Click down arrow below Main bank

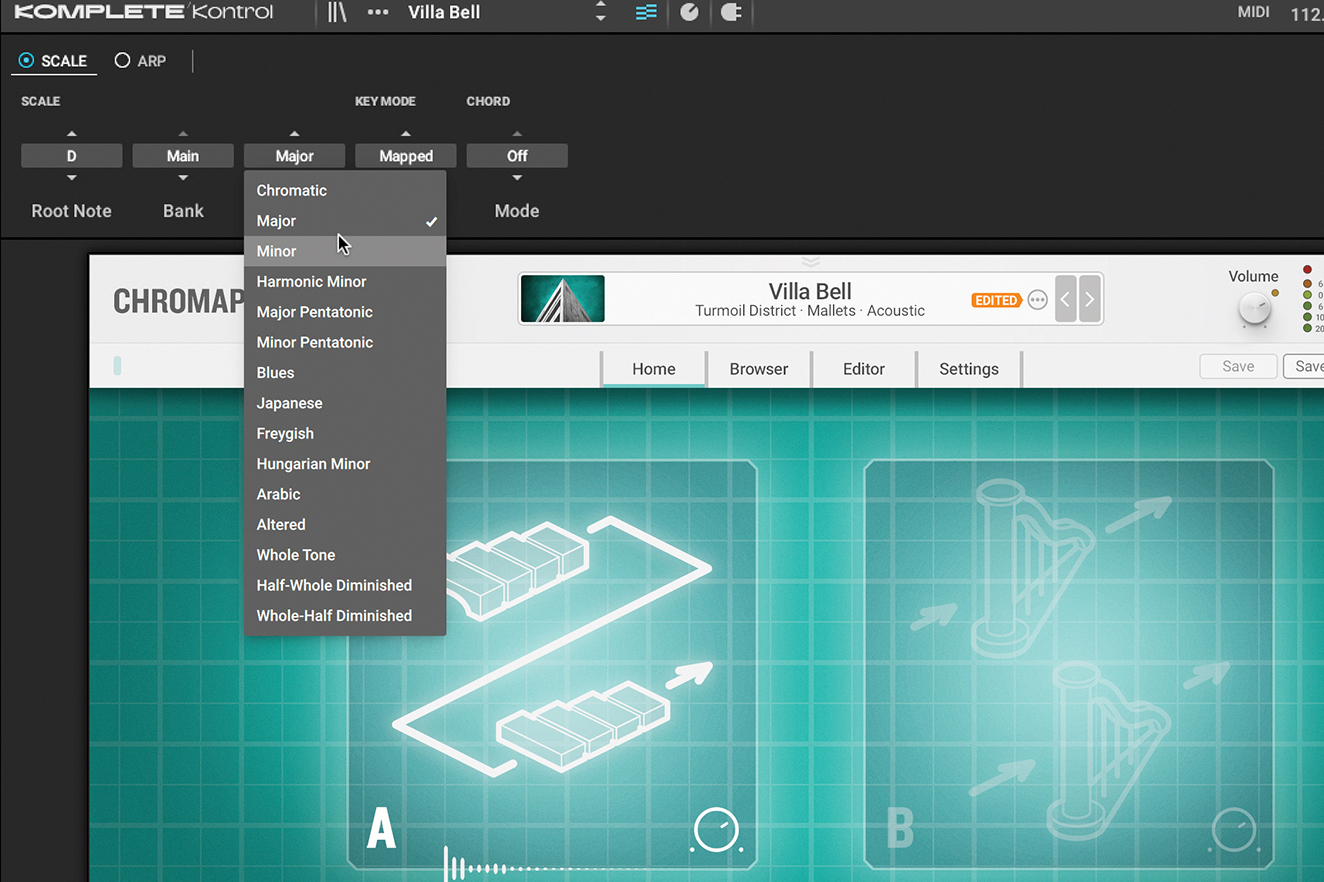(x=183, y=178)
